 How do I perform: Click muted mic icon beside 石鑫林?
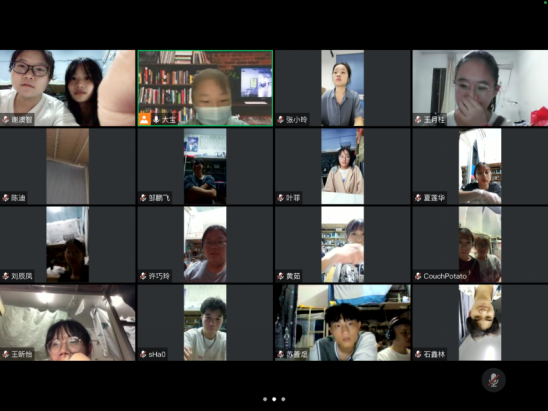(x=418, y=354)
